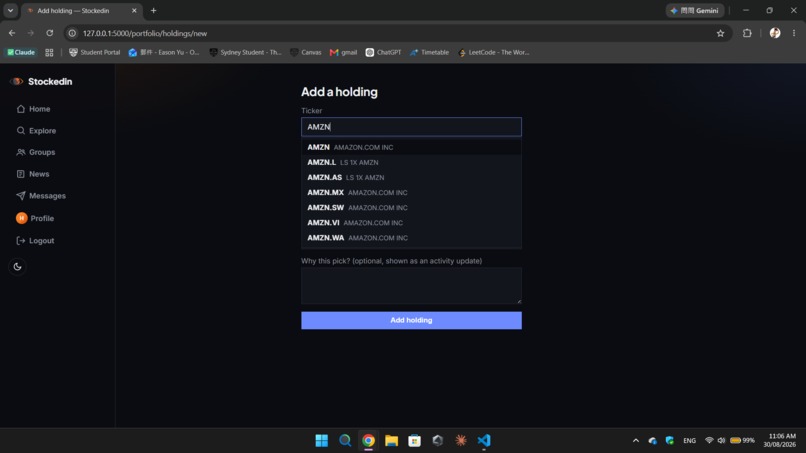
Task: Open Visual Studio Code from taskbar
Action: 484,441
